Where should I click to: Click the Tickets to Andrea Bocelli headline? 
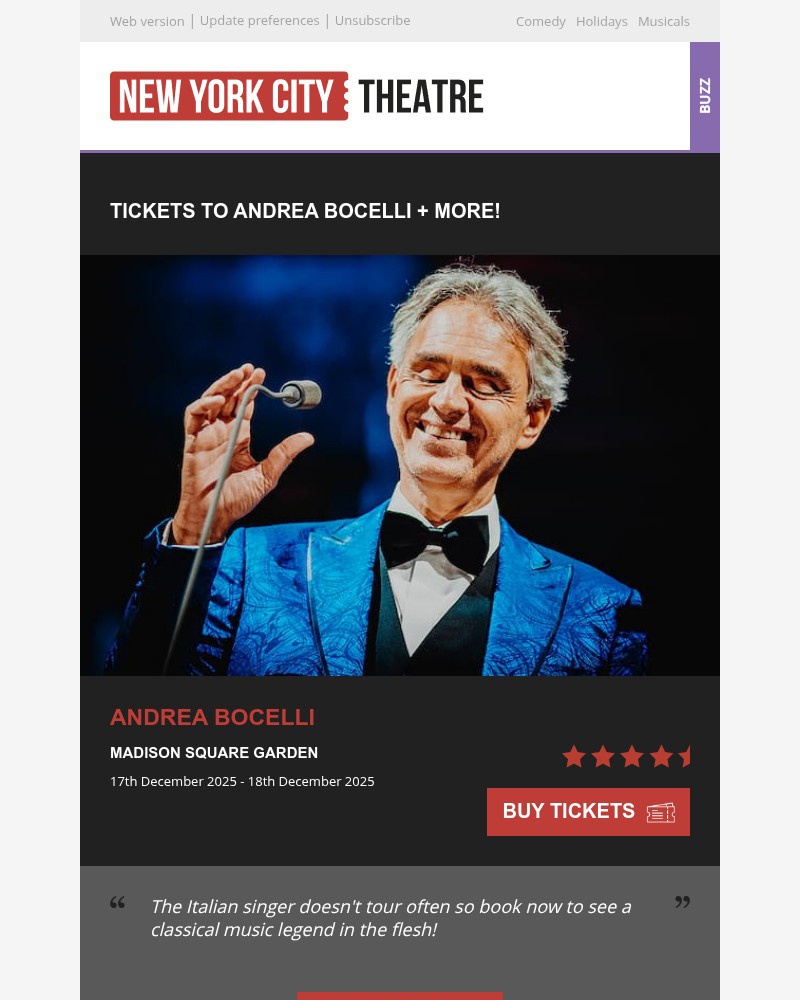click(x=305, y=211)
